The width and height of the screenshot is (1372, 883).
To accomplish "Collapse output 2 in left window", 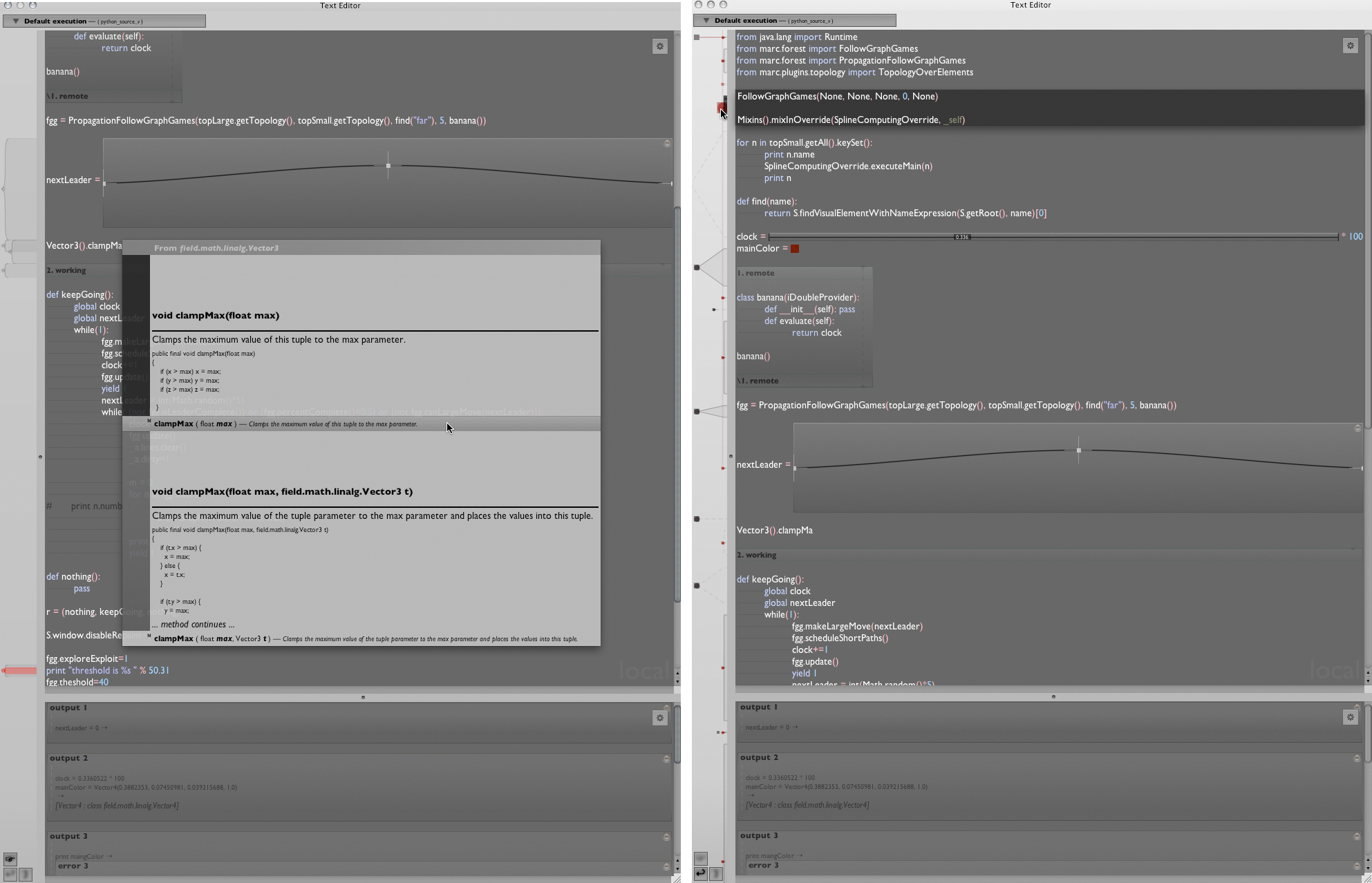I will pyautogui.click(x=666, y=759).
